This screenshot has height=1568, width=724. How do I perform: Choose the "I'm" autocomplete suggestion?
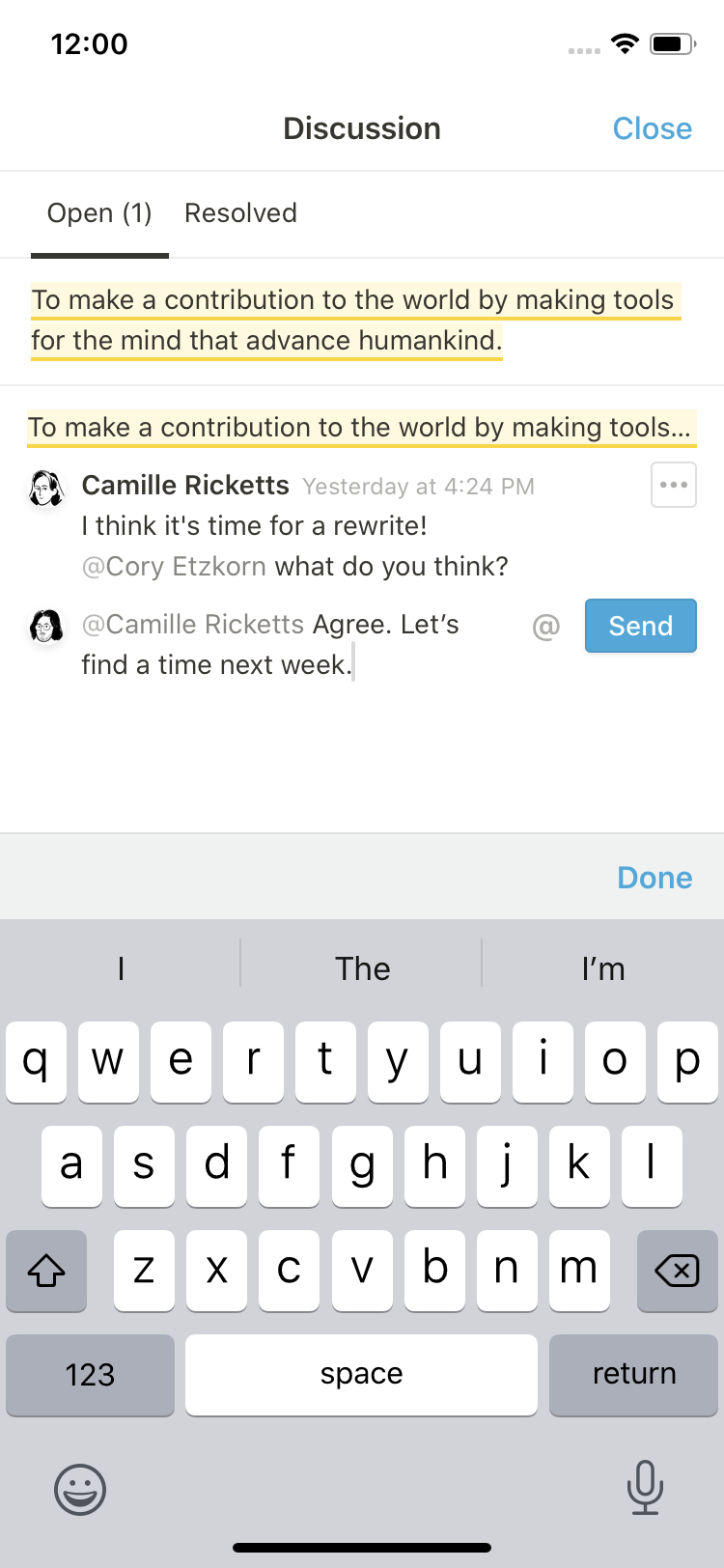click(603, 968)
